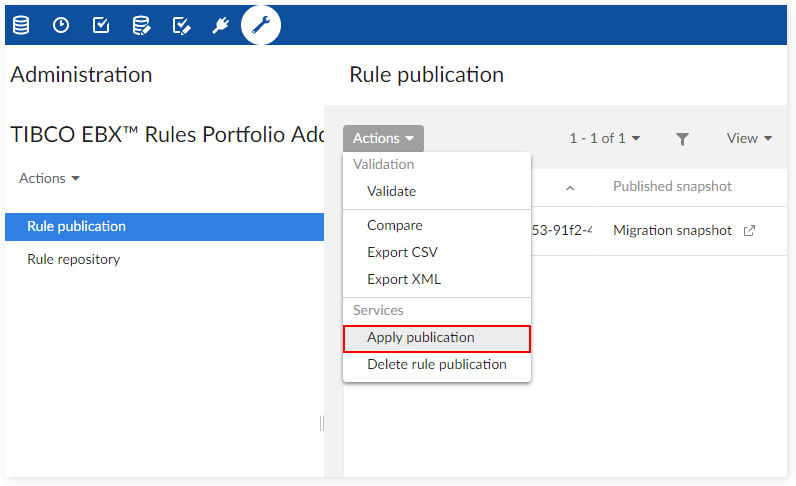Choose Compare from the Actions menu
This screenshot has height=486, width=796.
coord(437,225)
